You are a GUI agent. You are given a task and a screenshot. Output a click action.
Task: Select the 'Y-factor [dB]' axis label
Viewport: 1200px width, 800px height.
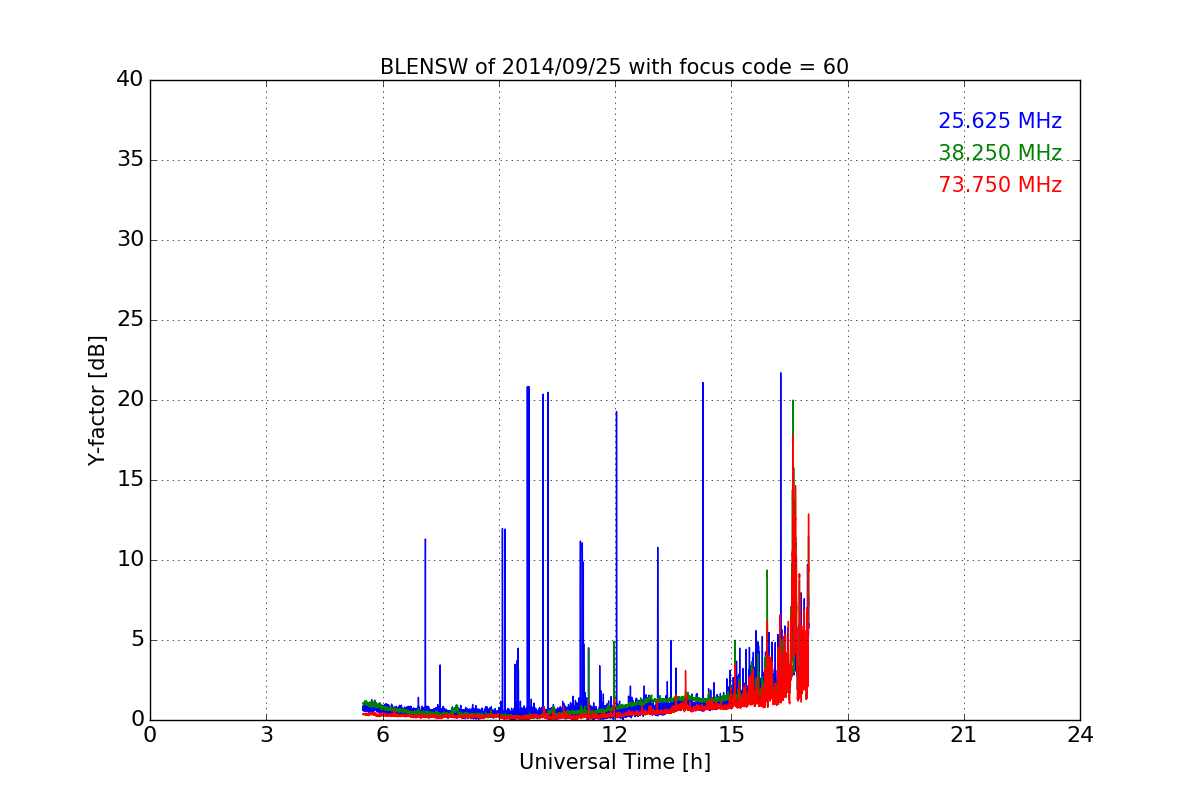97,400
